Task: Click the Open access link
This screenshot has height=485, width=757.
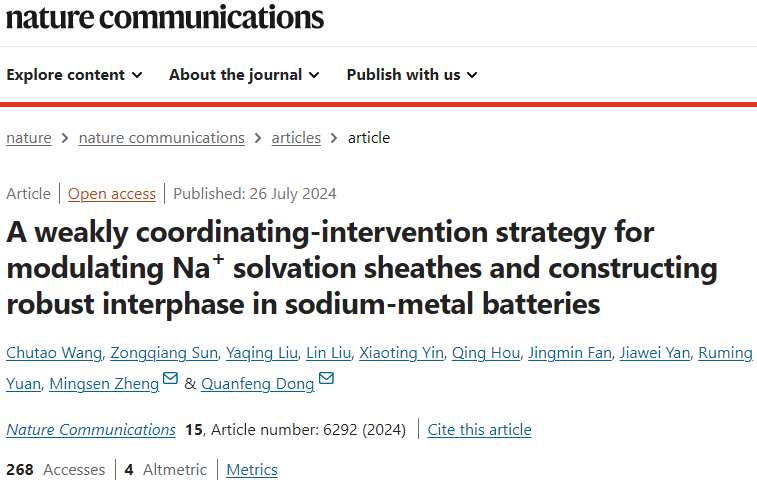Action: pyautogui.click(x=112, y=194)
